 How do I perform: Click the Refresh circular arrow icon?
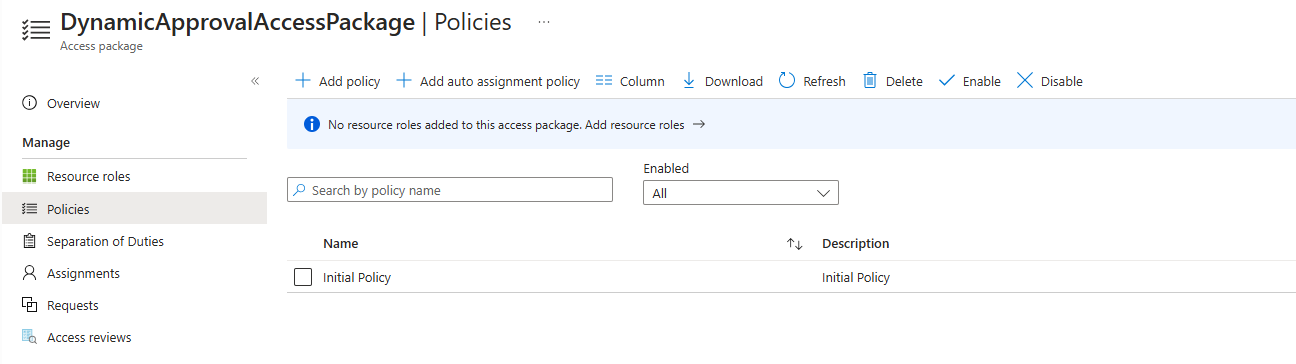787,81
